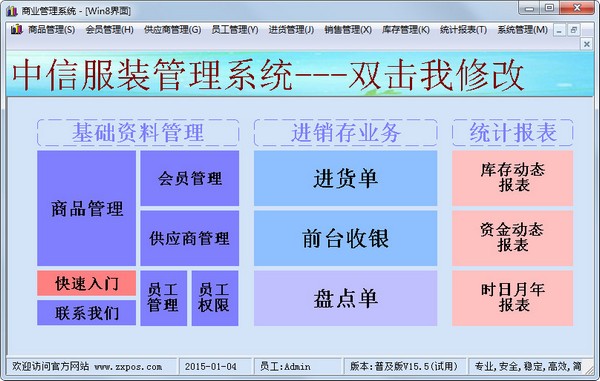Open the 供应商管理(G) menu
This screenshot has height=381, width=600.
point(173,30)
